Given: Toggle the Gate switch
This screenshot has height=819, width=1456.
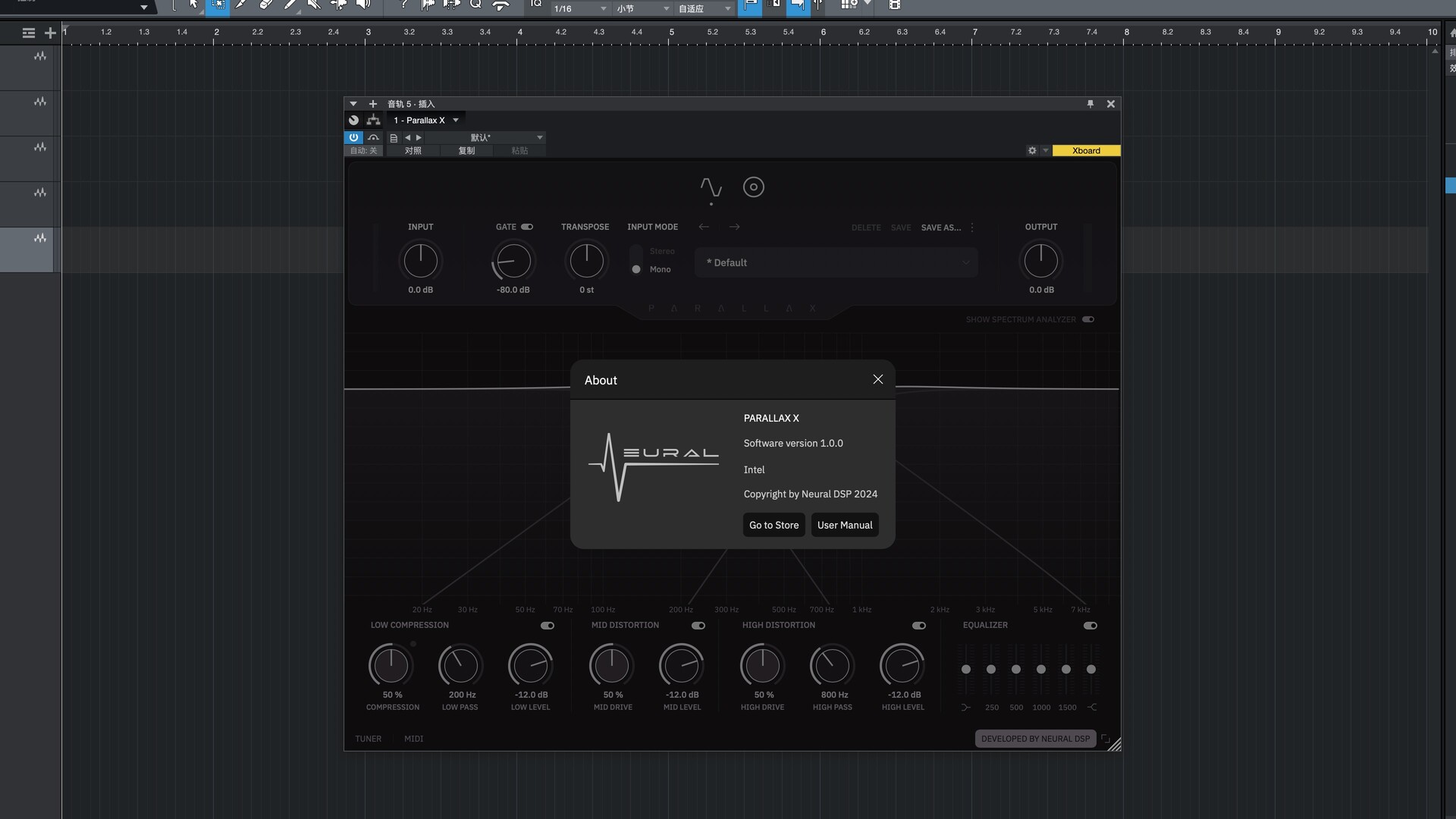Looking at the screenshot, I should click(527, 227).
